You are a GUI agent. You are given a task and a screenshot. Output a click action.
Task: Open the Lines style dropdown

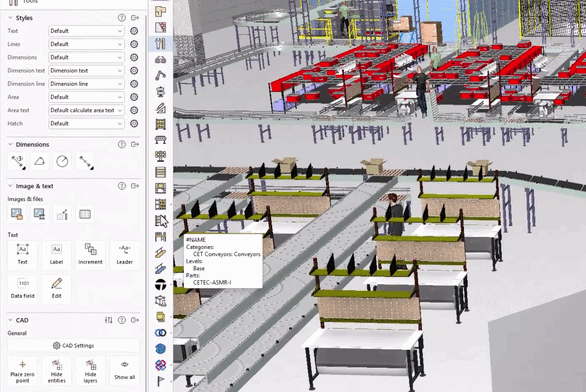pyautogui.click(x=86, y=44)
